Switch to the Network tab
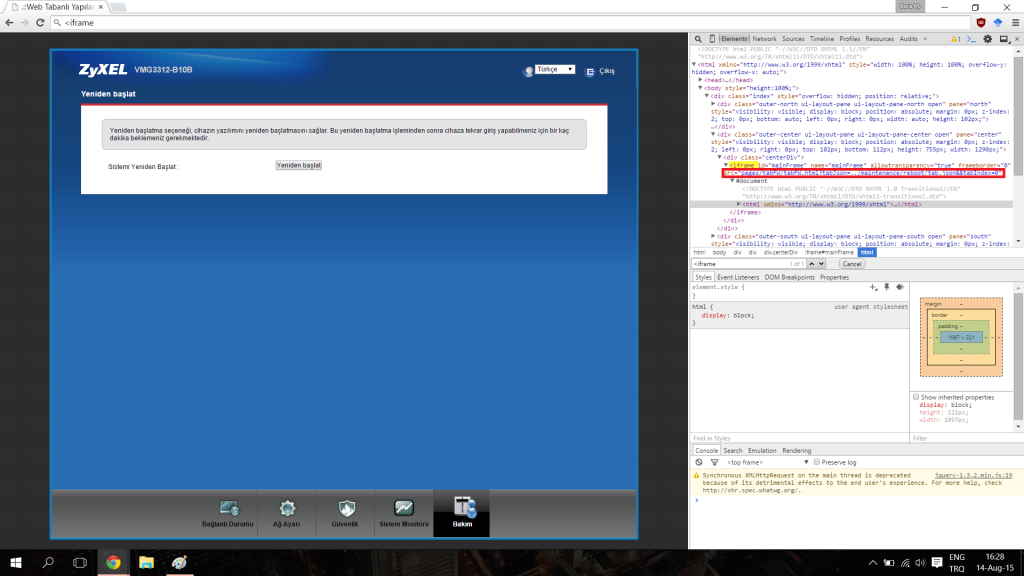The height and width of the screenshot is (576, 1024). [x=764, y=39]
